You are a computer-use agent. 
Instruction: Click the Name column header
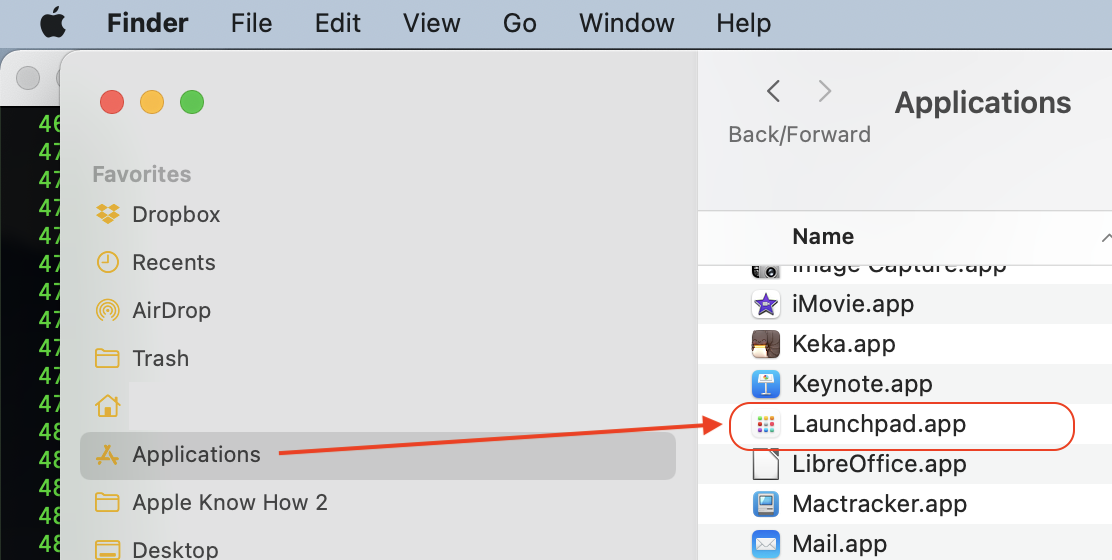[x=822, y=237]
